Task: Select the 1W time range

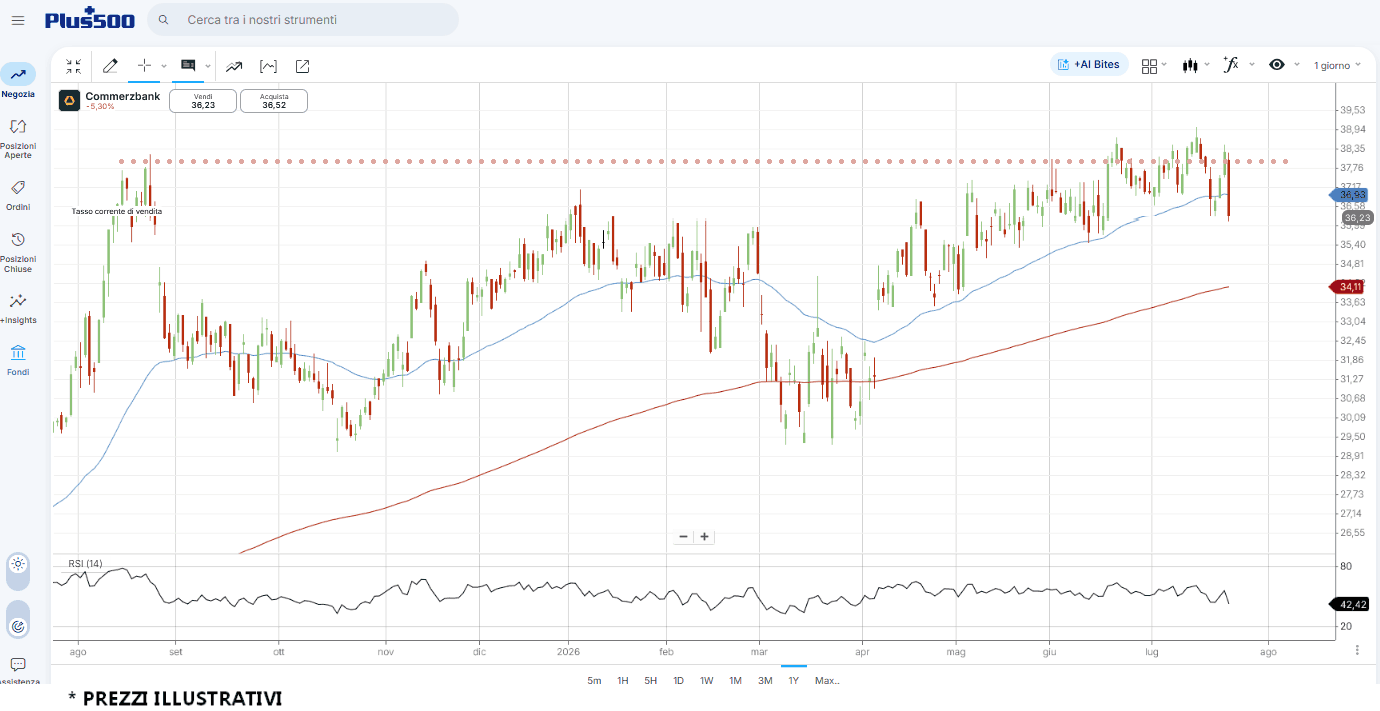Action: [706, 681]
